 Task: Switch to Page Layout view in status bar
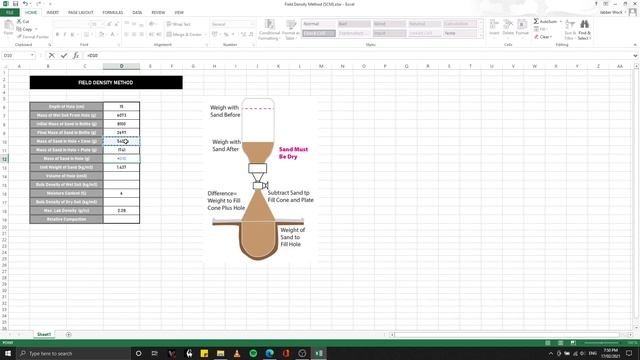click(x=560, y=342)
